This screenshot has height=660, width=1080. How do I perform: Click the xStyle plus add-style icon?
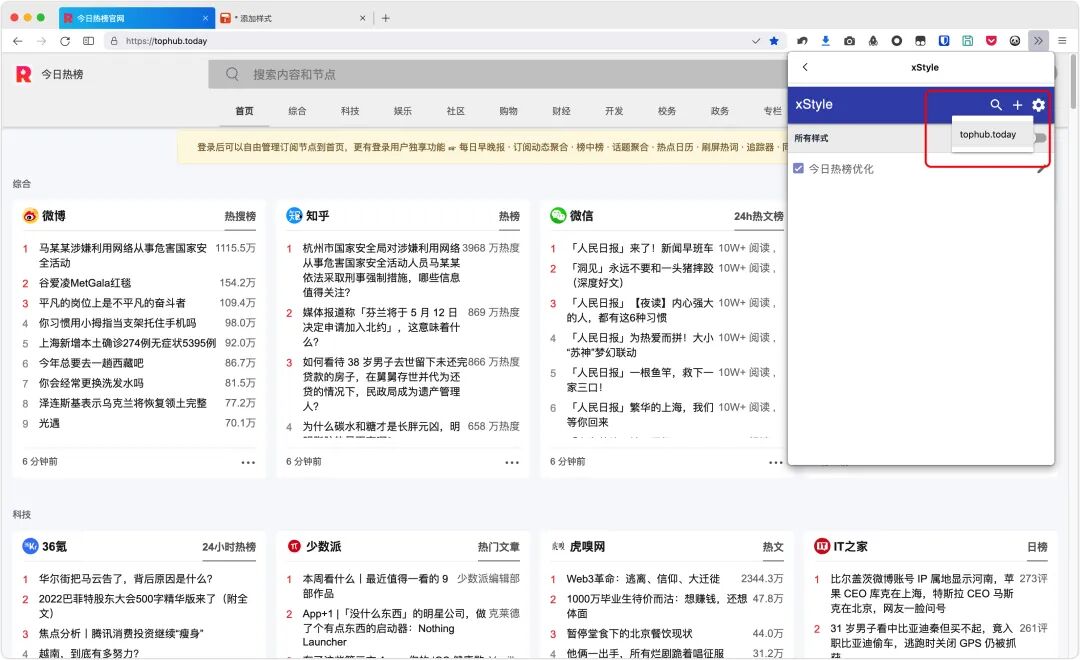tap(1017, 105)
